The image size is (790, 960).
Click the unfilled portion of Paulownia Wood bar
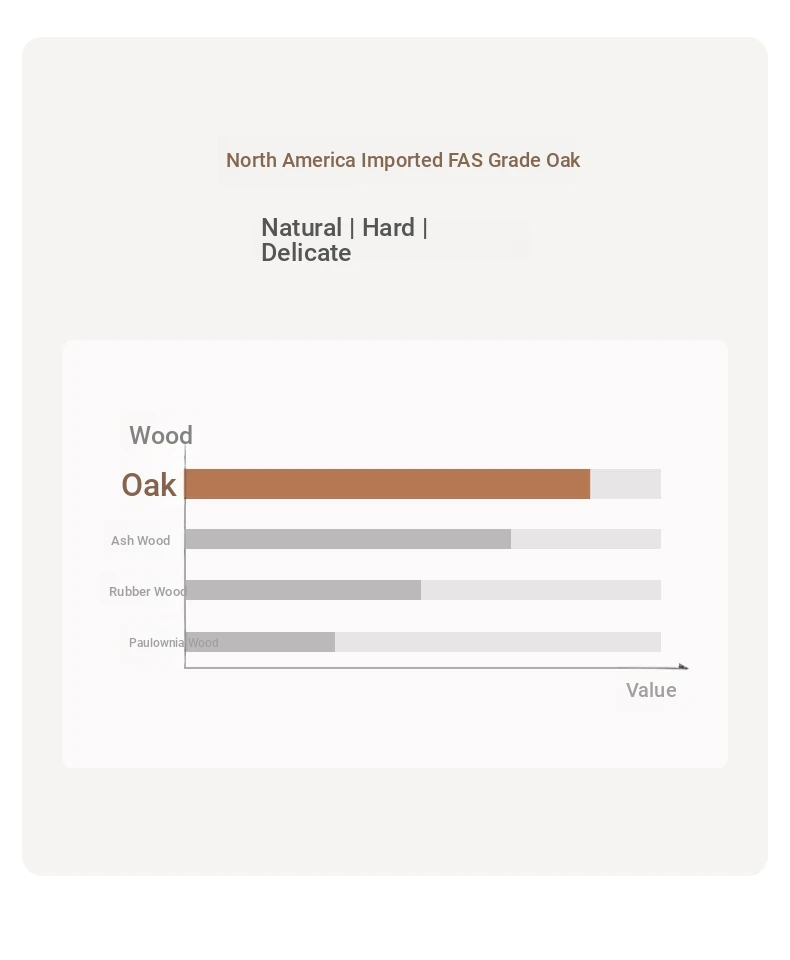(x=498, y=642)
